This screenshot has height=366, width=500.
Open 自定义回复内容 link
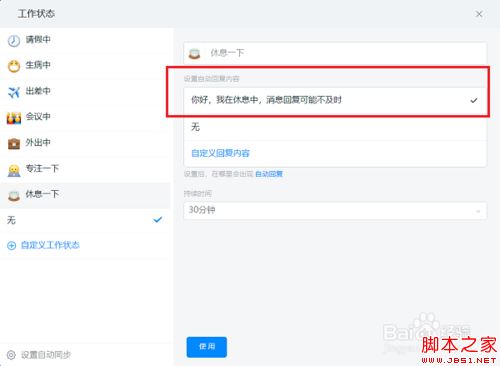tap(220, 153)
